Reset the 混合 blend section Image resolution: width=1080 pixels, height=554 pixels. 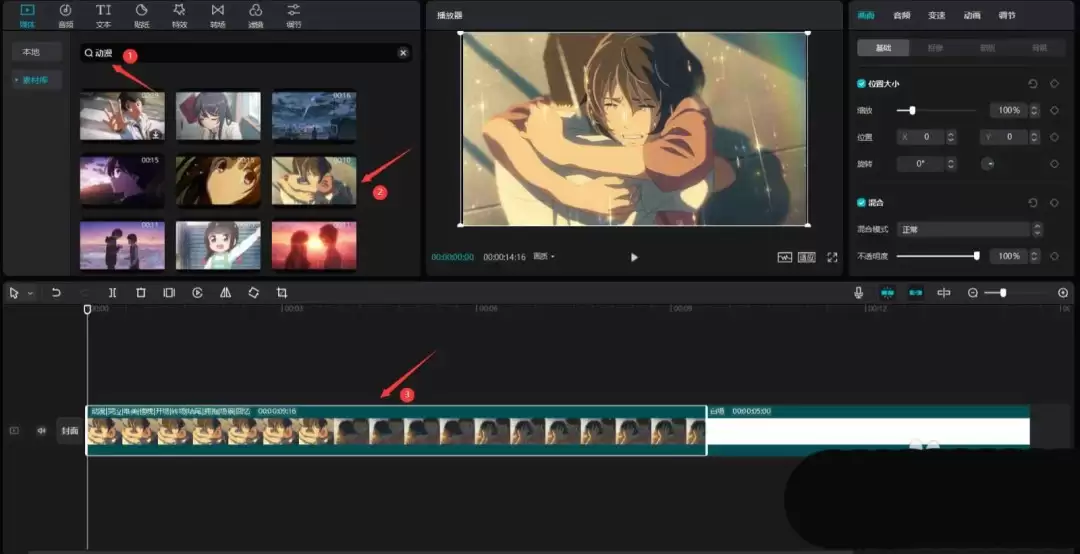click(1032, 203)
